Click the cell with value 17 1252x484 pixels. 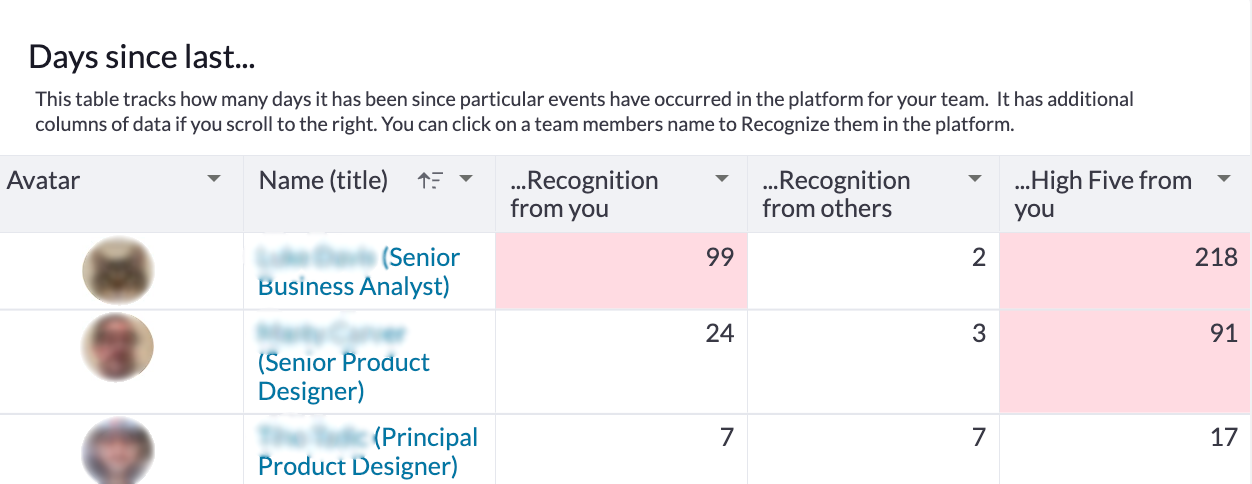[x=1124, y=449]
